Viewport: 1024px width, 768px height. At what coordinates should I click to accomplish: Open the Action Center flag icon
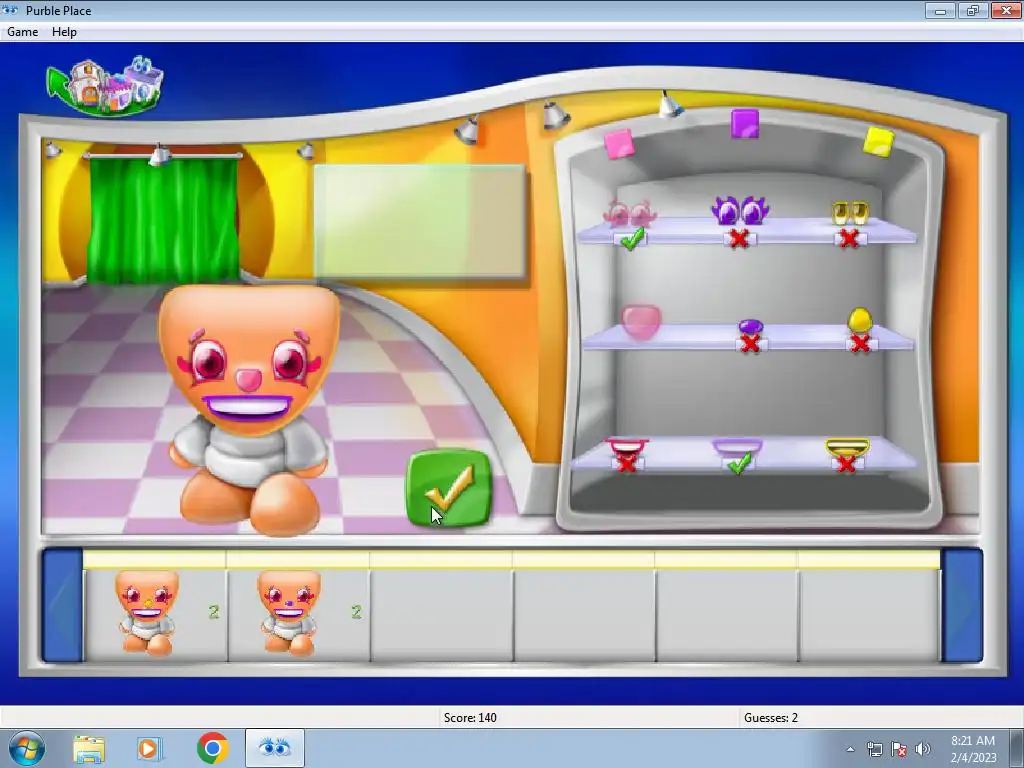pyautogui.click(x=899, y=749)
